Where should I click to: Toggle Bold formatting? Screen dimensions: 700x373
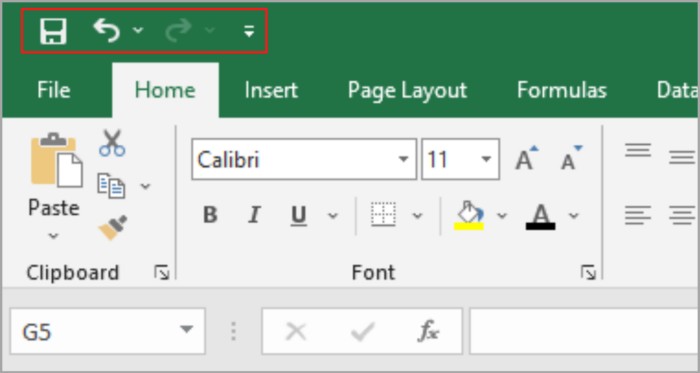pos(210,215)
